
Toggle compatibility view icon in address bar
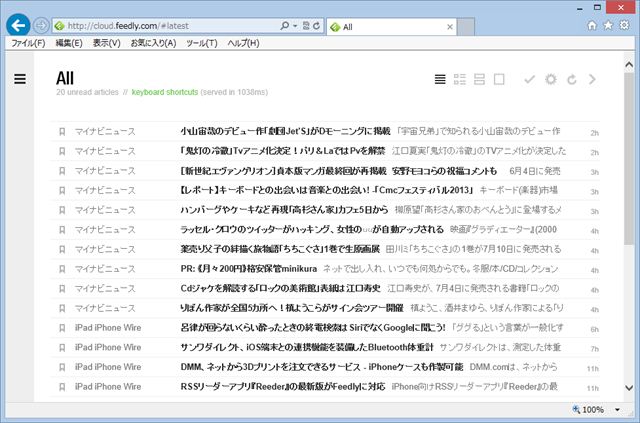[x=306, y=26]
